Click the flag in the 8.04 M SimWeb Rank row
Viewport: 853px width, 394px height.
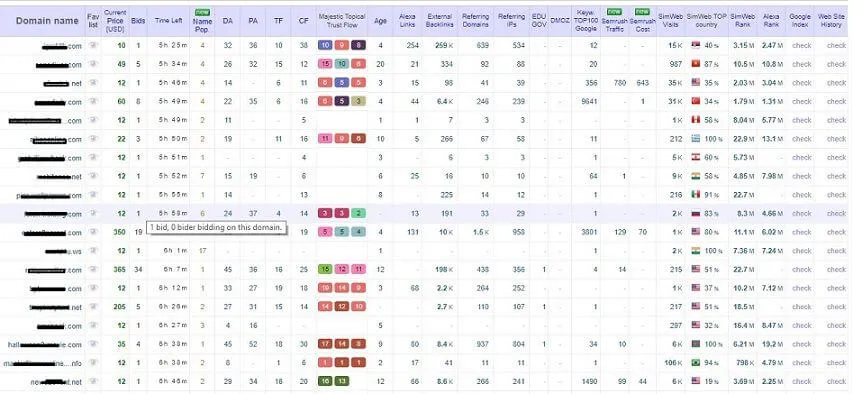pos(696,120)
